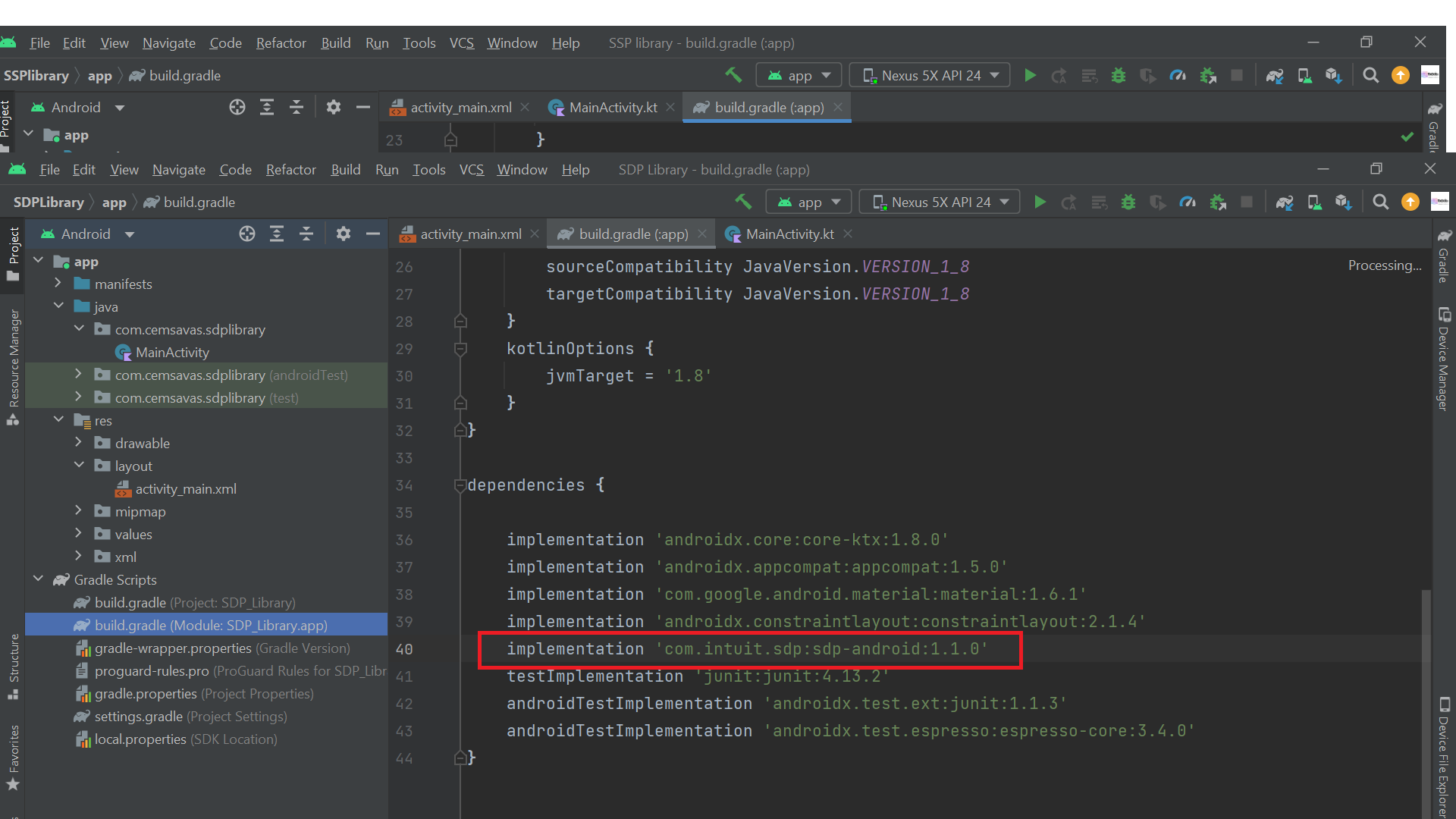Start debugging with the bug icon
The width and height of the screenshot is (1456, 819).
click(x=1129, y=202)
